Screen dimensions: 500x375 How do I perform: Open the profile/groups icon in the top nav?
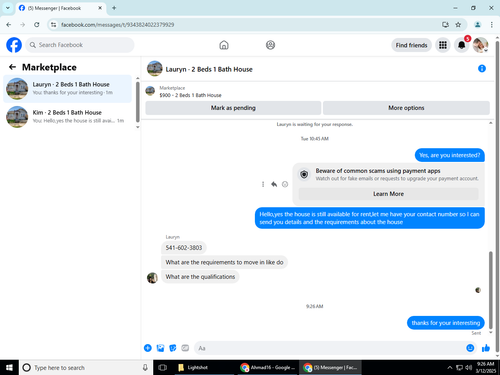coord(270,45)
